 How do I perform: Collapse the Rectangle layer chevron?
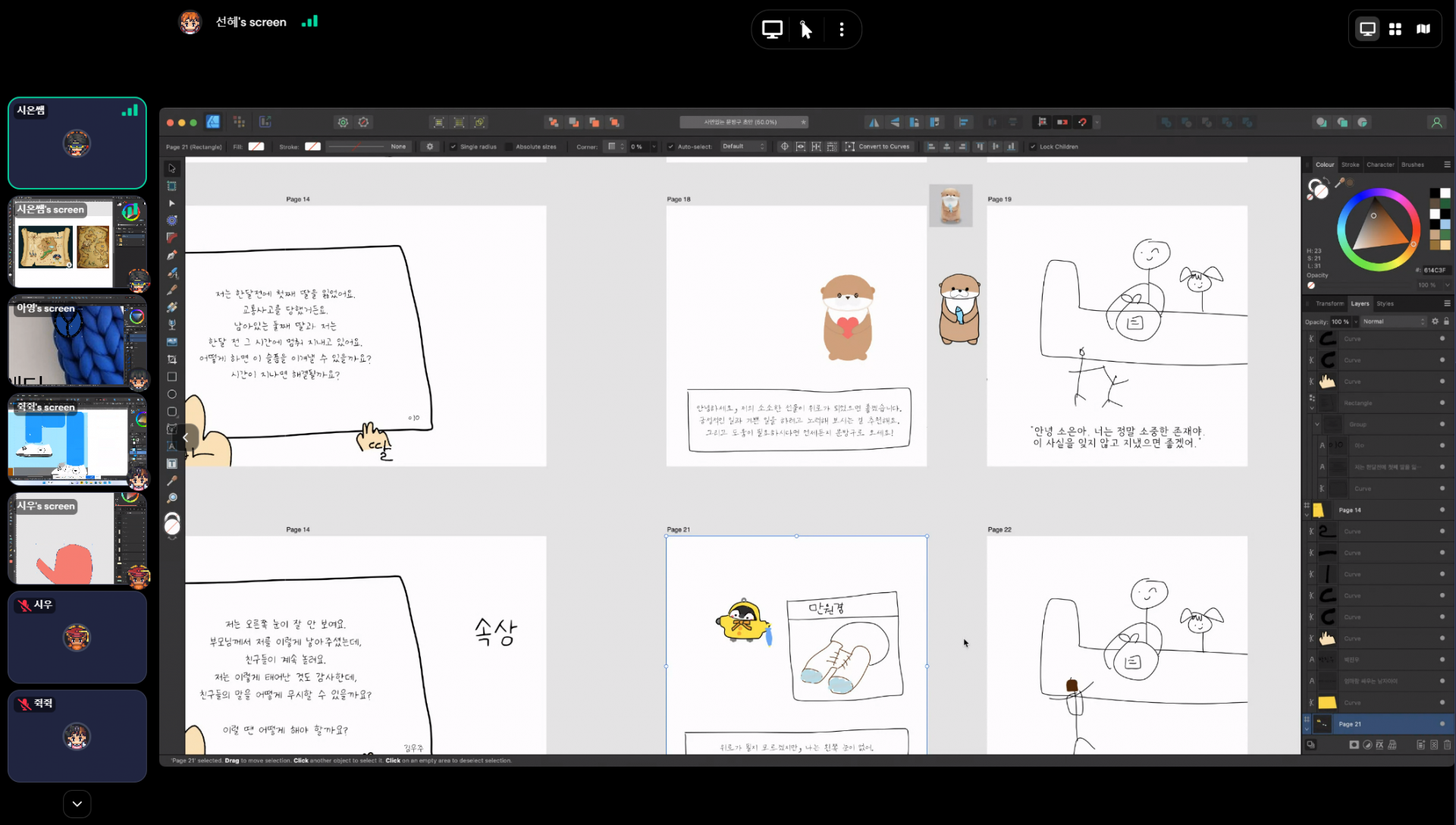coord(1312,406)
